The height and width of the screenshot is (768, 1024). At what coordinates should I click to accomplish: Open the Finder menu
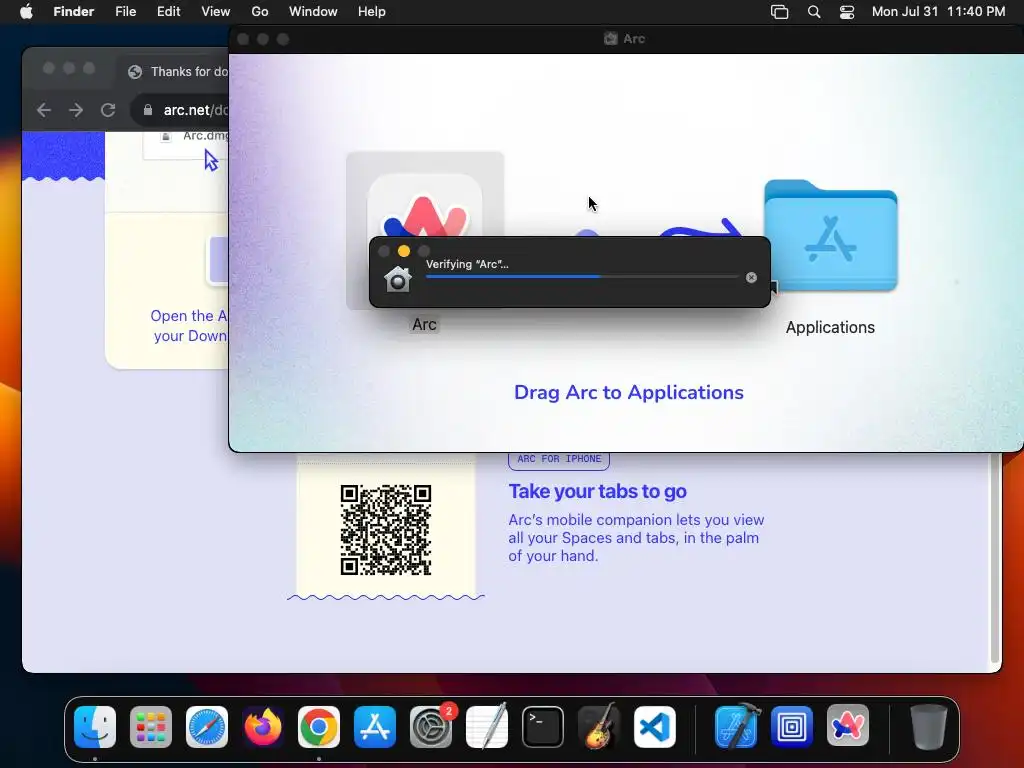(x=74, y=12)
